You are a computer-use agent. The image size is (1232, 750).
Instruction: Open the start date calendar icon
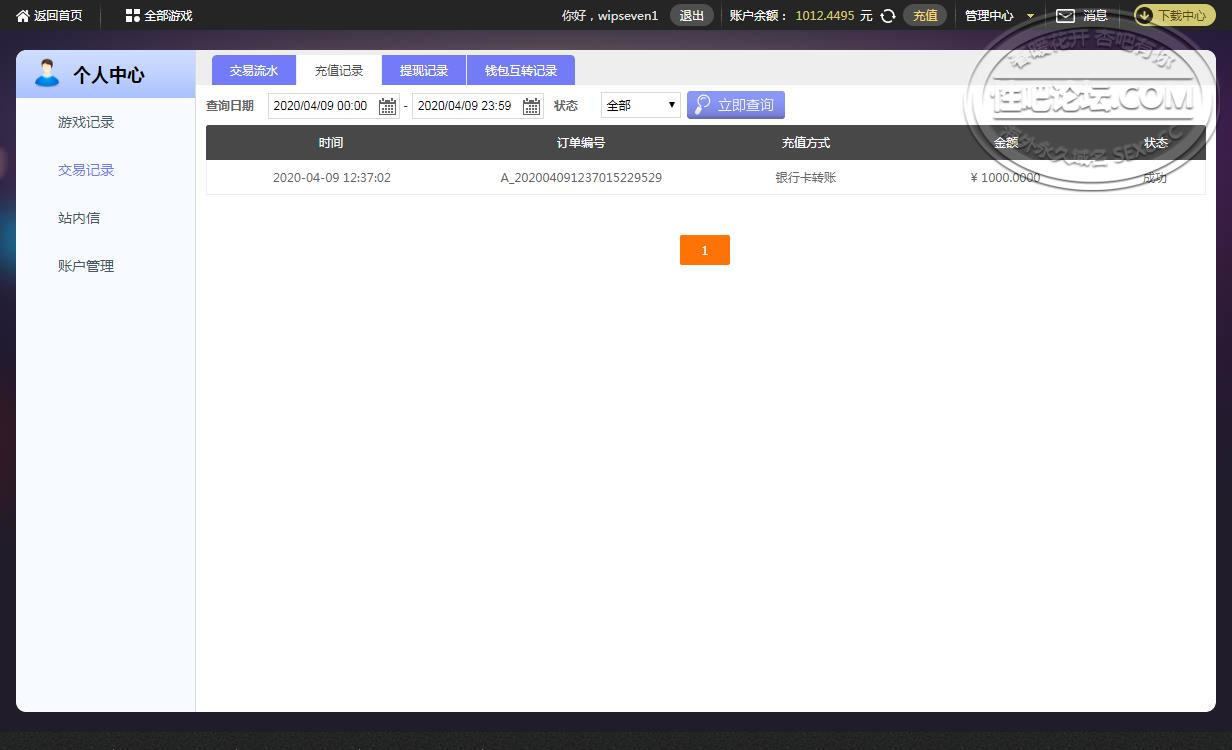[388, 106]
